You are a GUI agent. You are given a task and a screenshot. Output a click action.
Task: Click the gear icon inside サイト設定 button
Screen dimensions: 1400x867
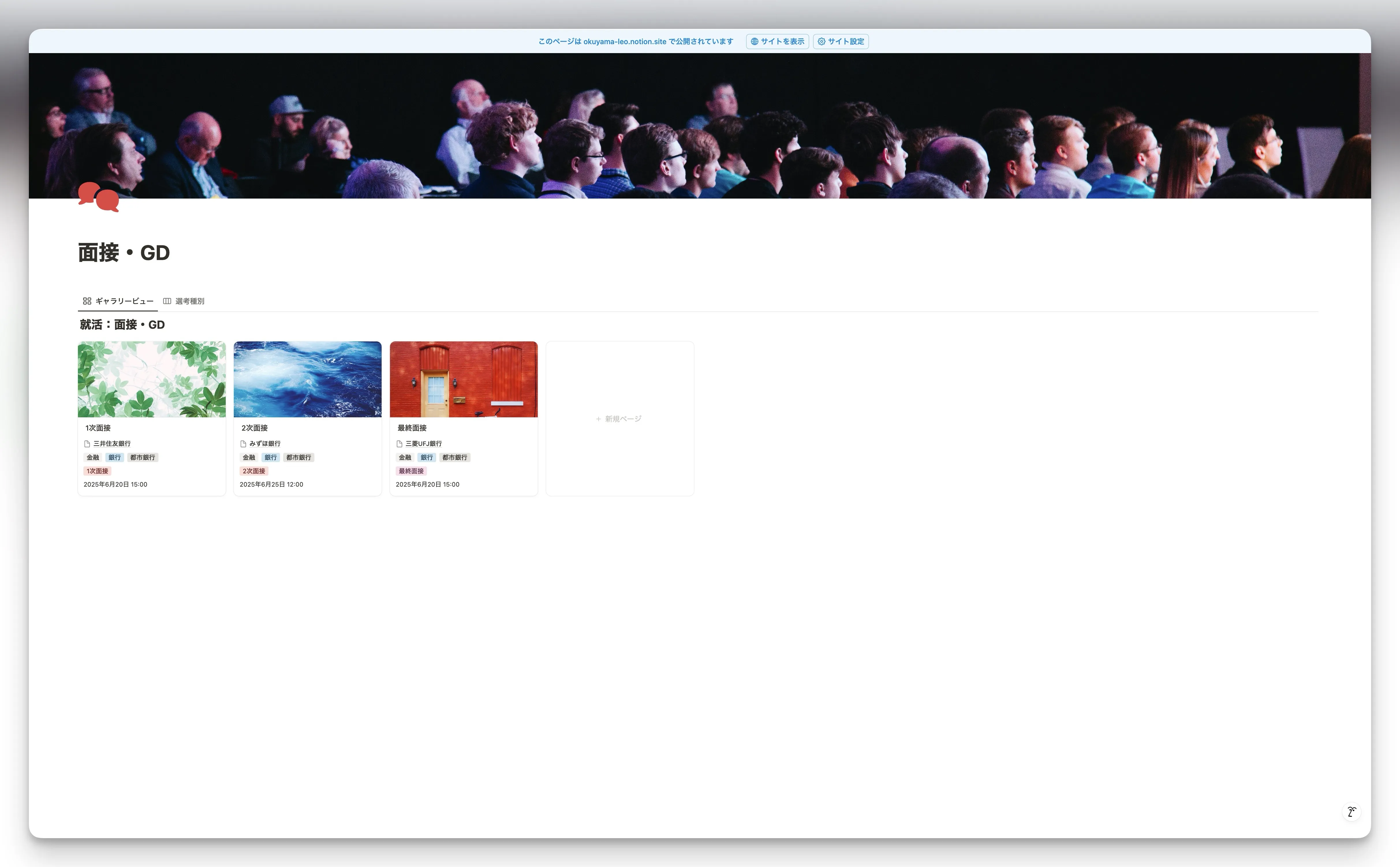coord(821,41)
